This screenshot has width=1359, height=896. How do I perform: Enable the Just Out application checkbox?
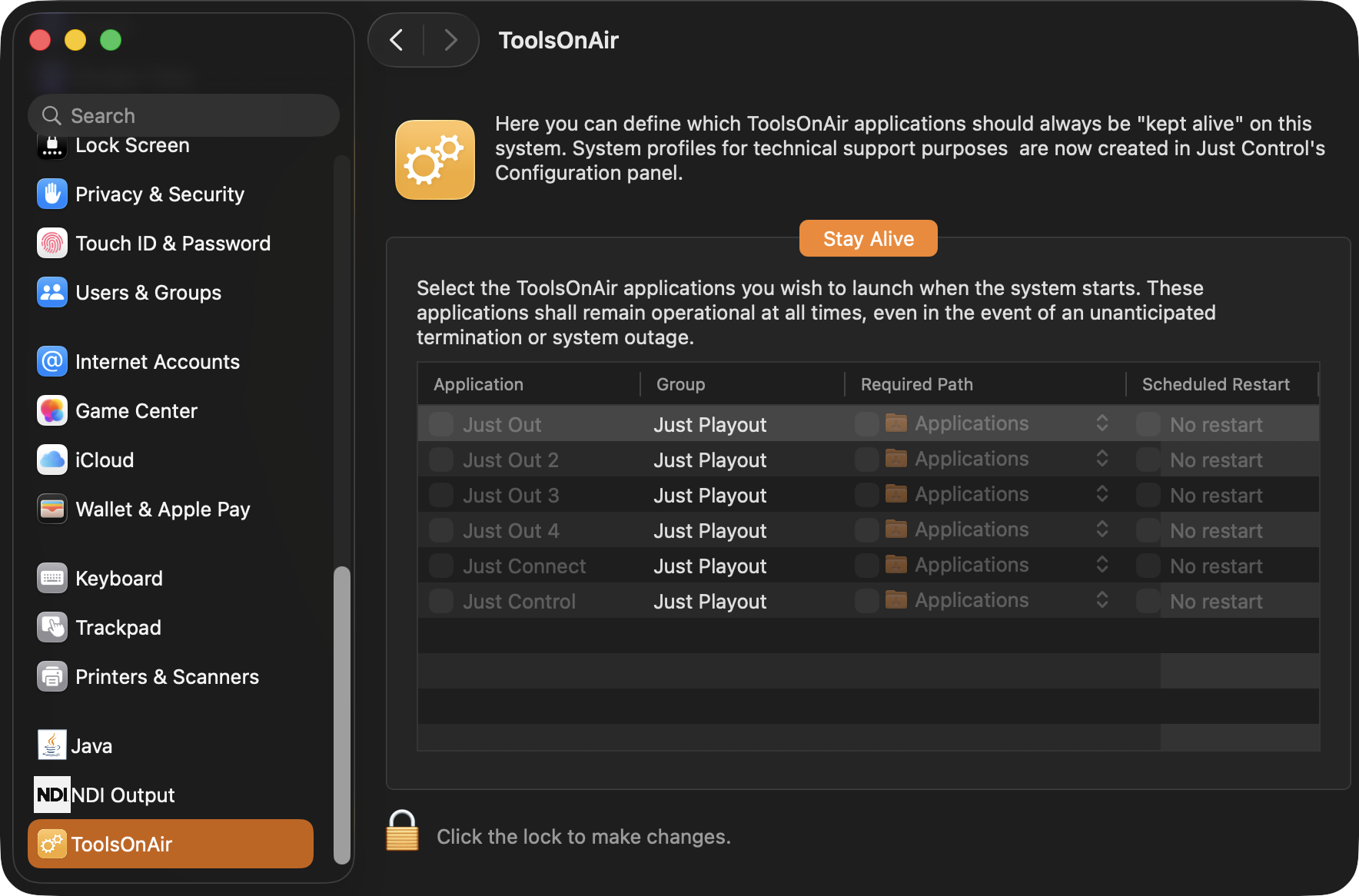point(441,424)
